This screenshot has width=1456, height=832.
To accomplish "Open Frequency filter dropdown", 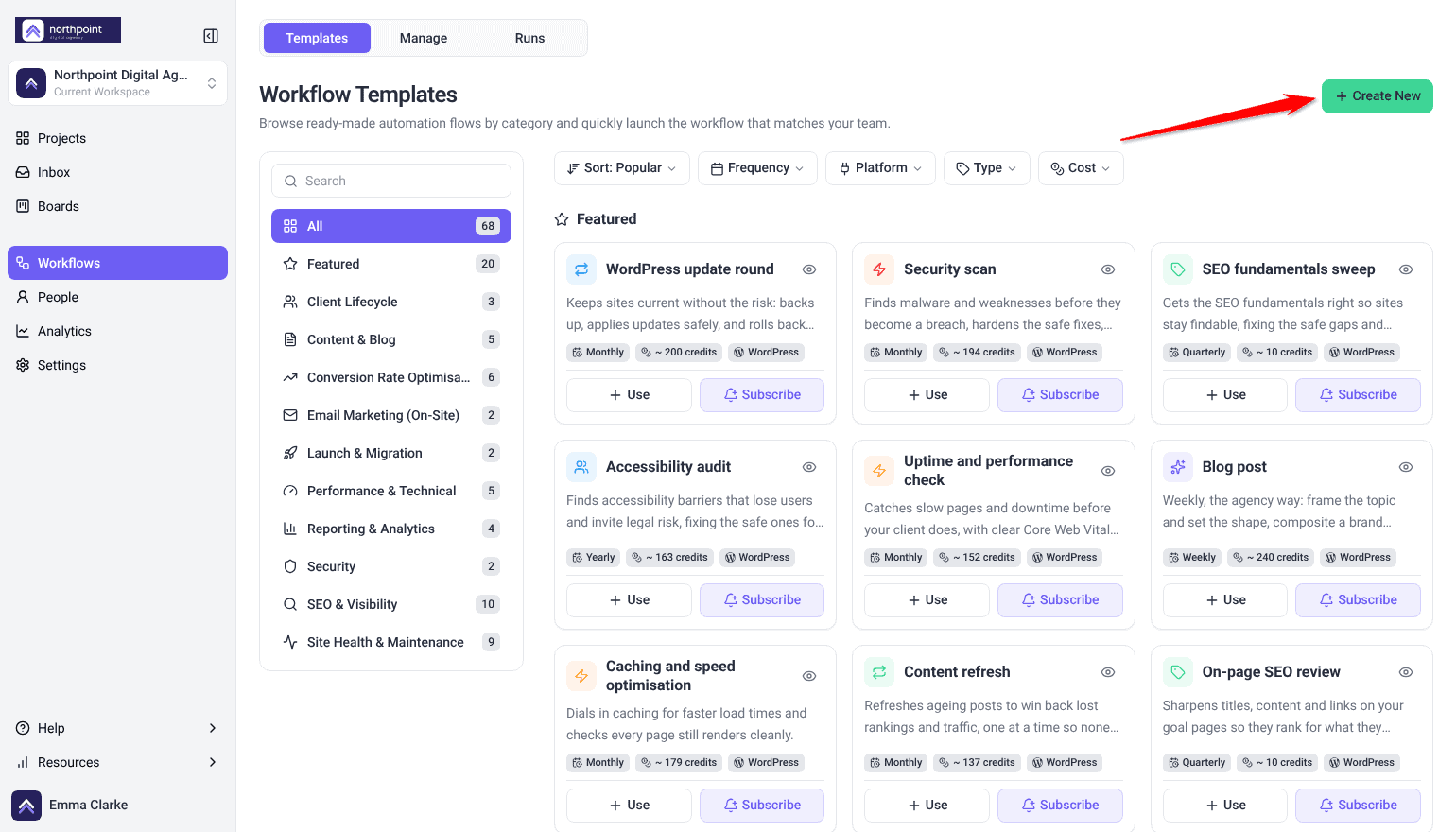I will tap(757, 168).
